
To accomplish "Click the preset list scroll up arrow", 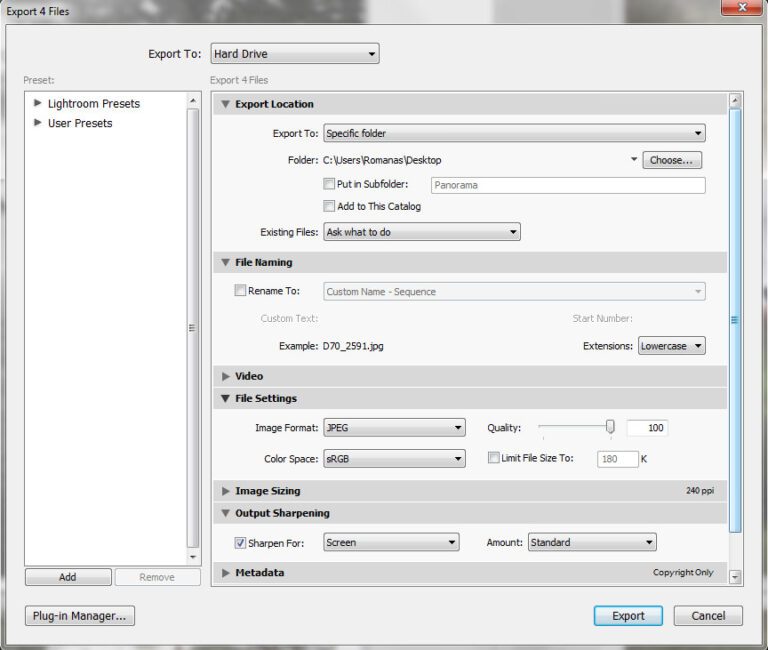I will [193, 100].
